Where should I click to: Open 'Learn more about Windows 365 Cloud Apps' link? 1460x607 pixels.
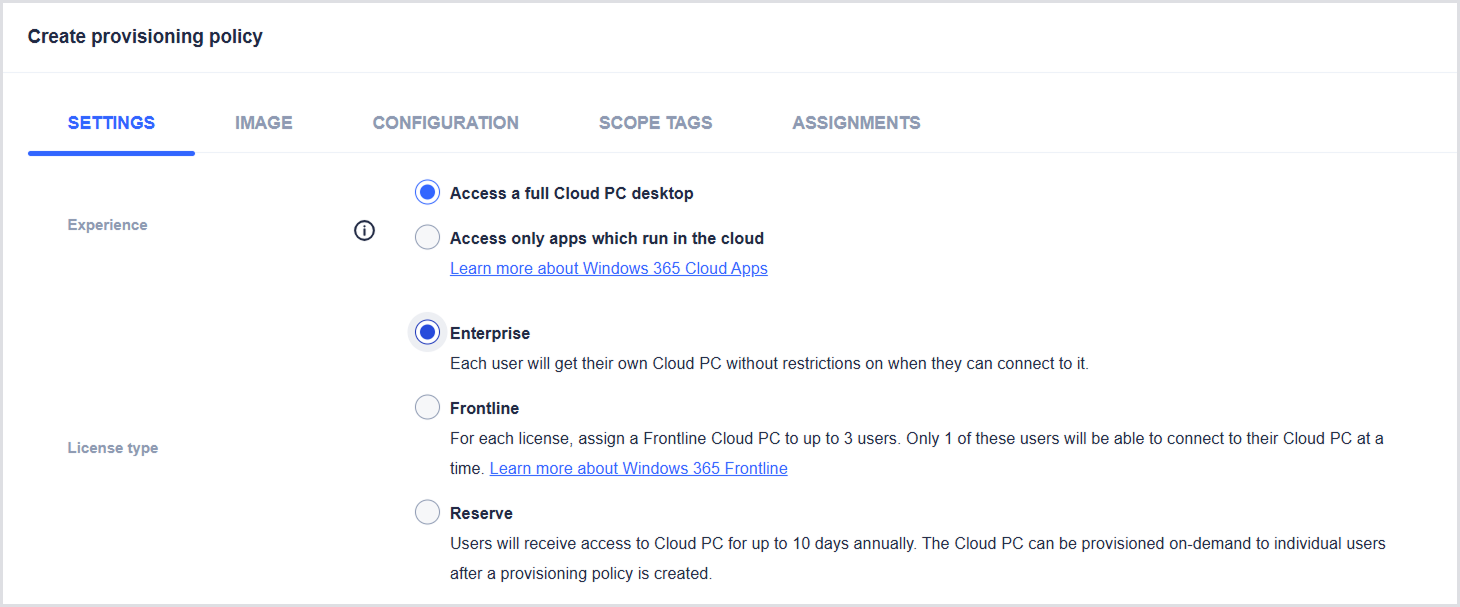point(608,268)
